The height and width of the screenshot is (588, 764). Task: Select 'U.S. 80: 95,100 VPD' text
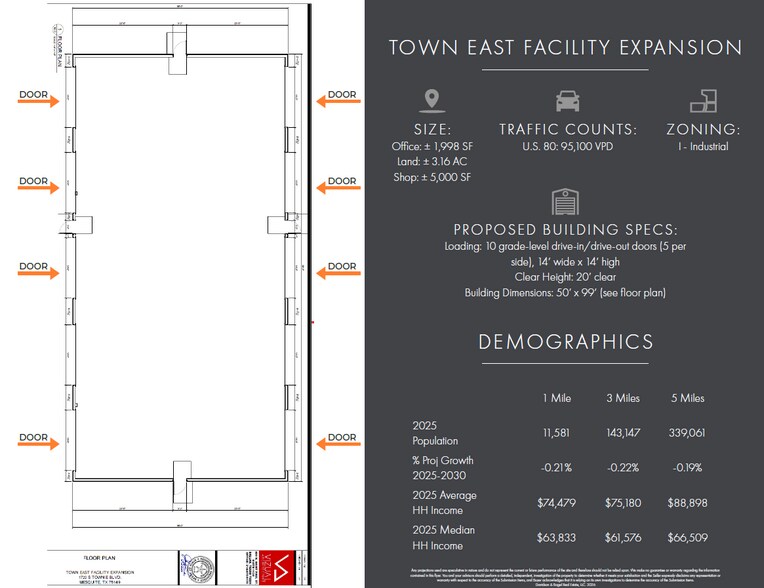coord(568,146)
